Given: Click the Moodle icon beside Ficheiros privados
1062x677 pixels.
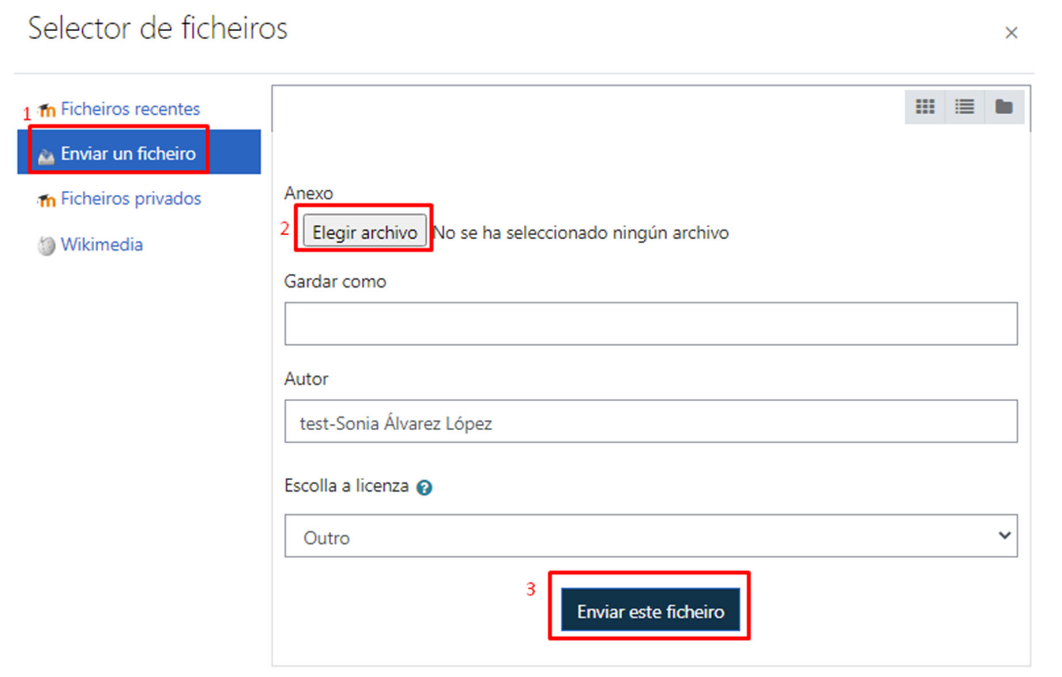Looking at the screenshot, I should coord(46,200).
